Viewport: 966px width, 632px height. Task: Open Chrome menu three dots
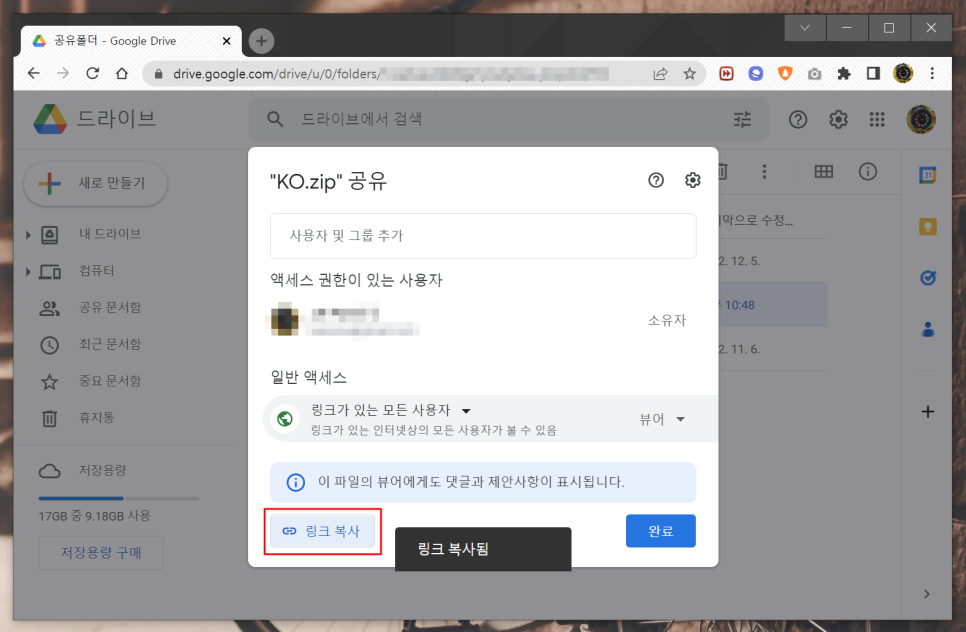point(932,74)
